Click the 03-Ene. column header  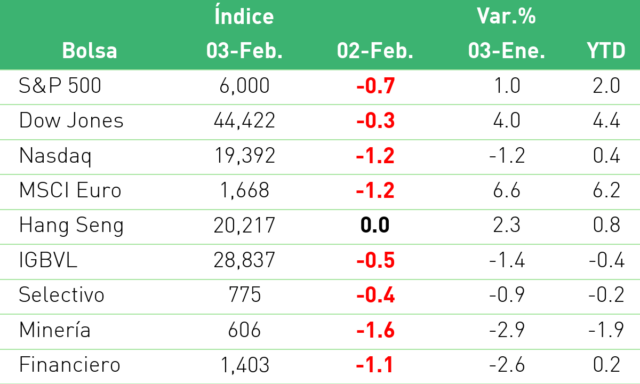coord(507,51)
